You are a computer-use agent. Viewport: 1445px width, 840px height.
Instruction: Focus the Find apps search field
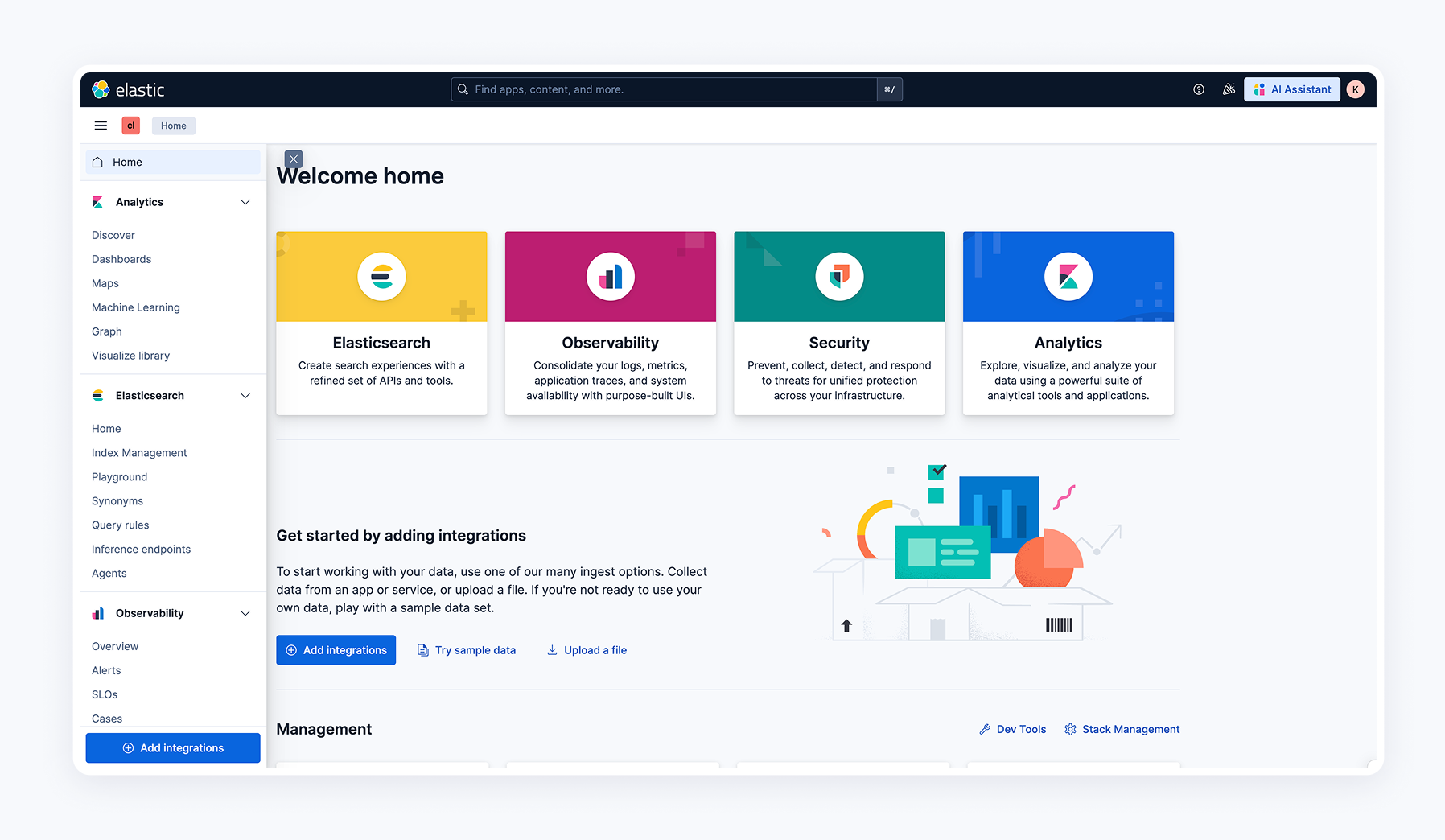pyautogui.click(x=664, y=89)
